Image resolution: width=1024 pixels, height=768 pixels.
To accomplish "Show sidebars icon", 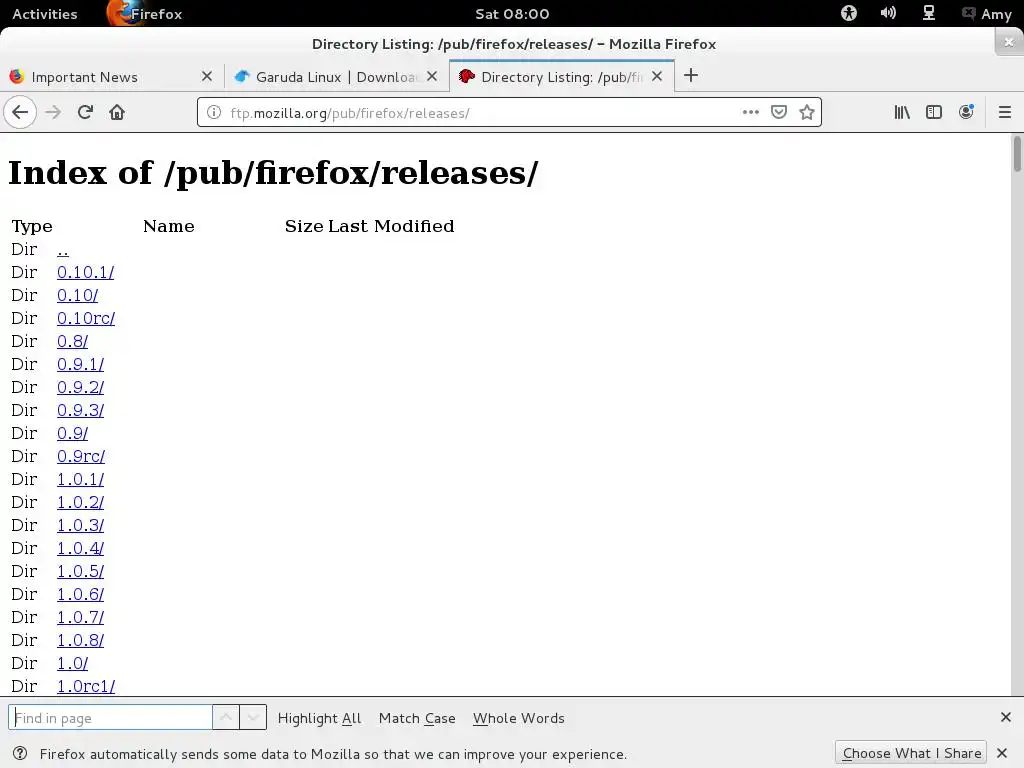I will point(934,112).
